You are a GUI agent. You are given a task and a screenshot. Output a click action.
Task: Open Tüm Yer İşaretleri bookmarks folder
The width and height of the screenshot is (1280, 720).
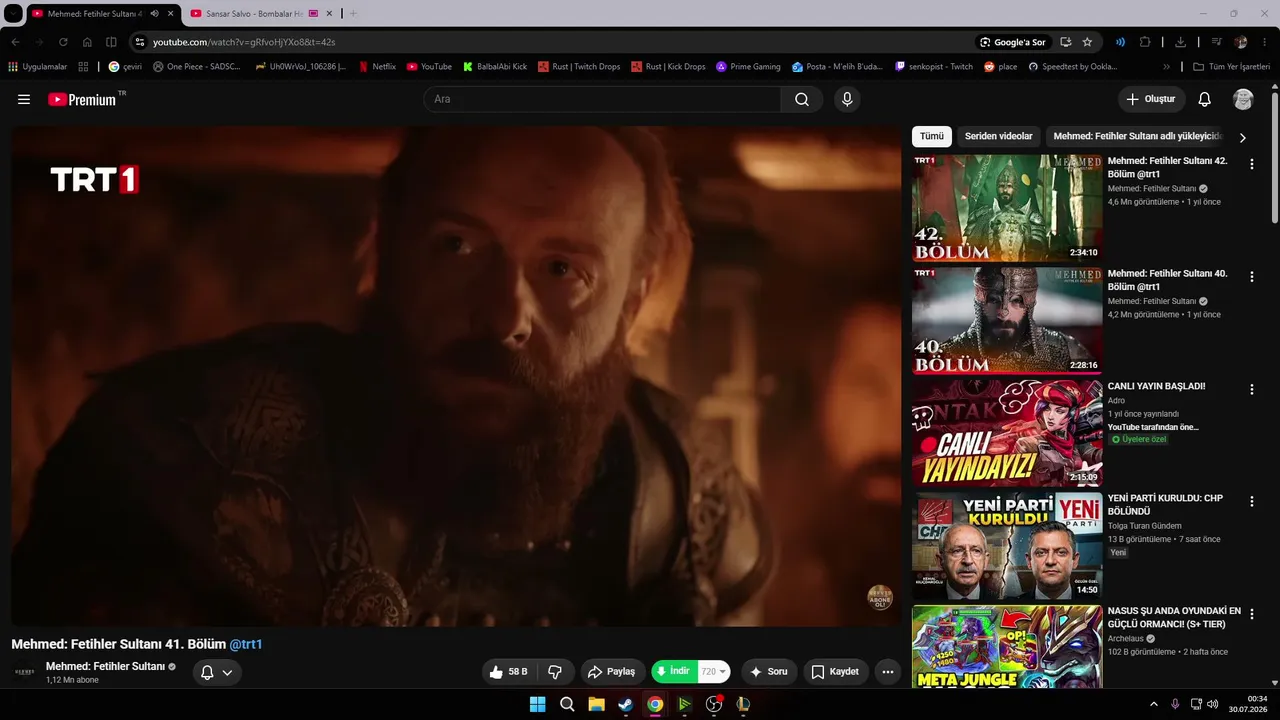point(1233,67)
